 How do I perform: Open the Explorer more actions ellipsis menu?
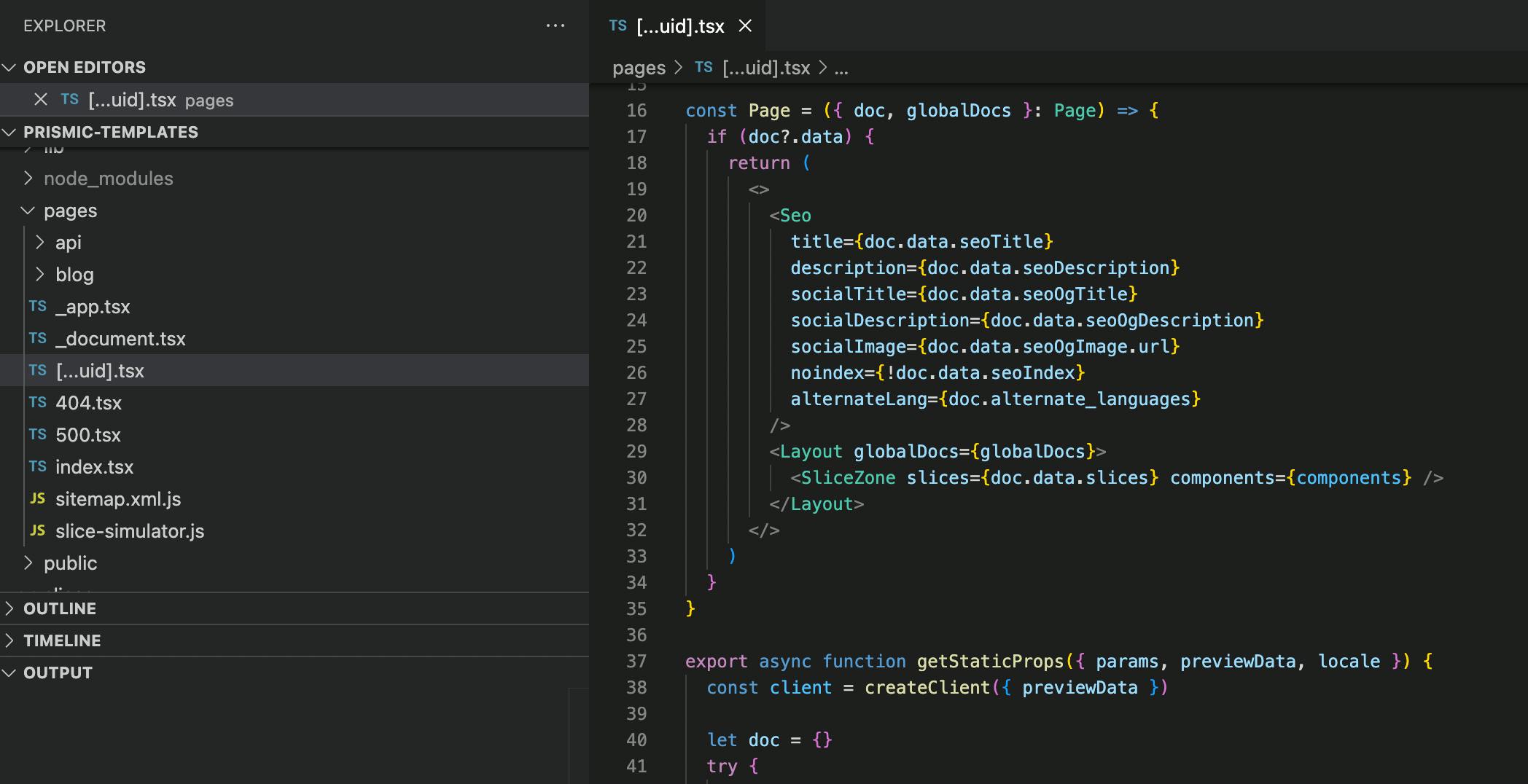555,26
